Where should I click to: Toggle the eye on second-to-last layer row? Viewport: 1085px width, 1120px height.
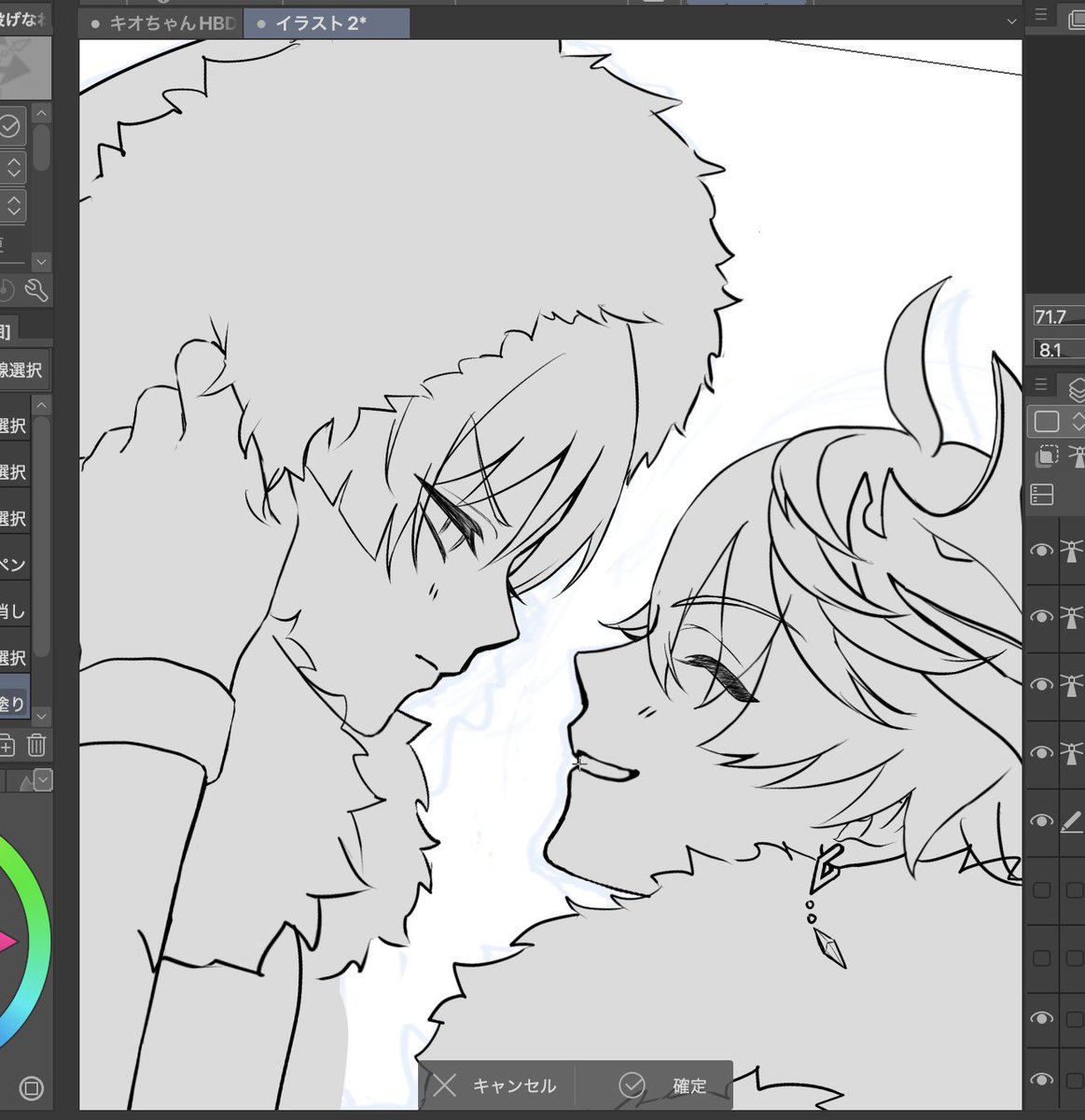(x=1041, y=1018)
